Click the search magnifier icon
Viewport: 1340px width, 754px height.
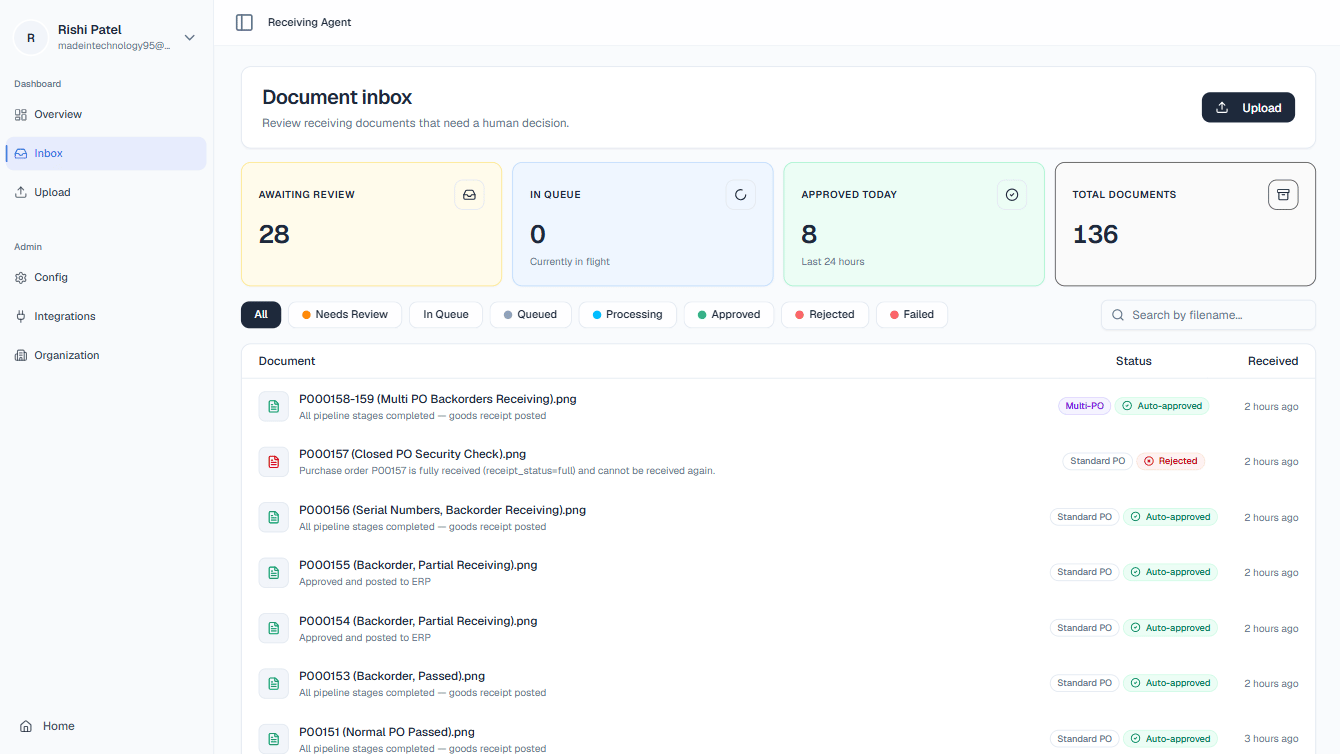[1119, 315]
